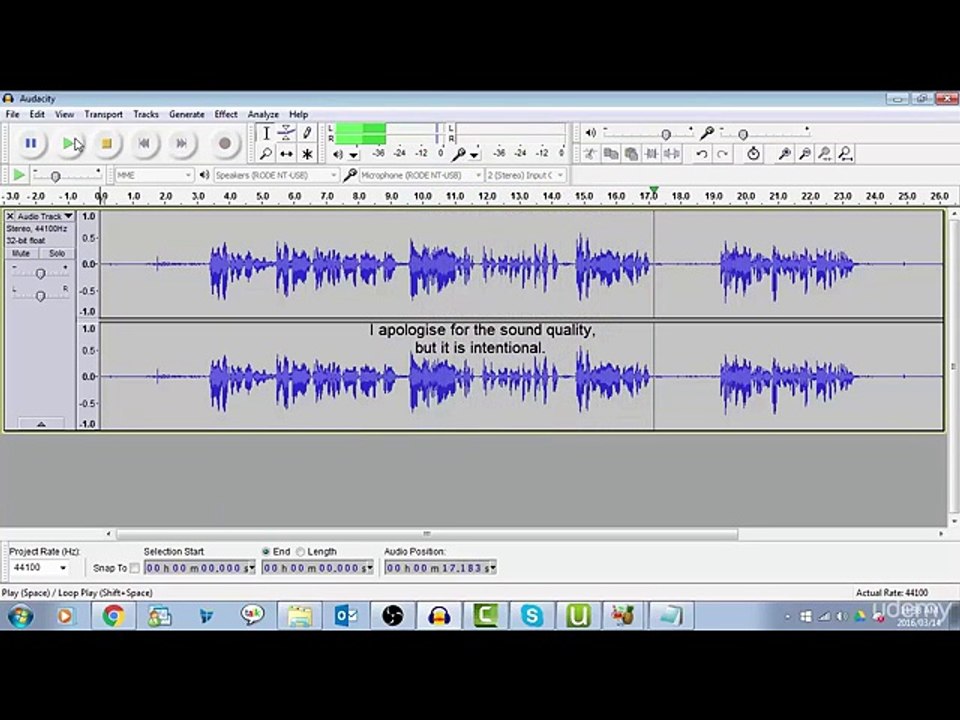Viewport: 960px width, 720px height.
Task: Click the Silence audio icon
Action: 672,154
